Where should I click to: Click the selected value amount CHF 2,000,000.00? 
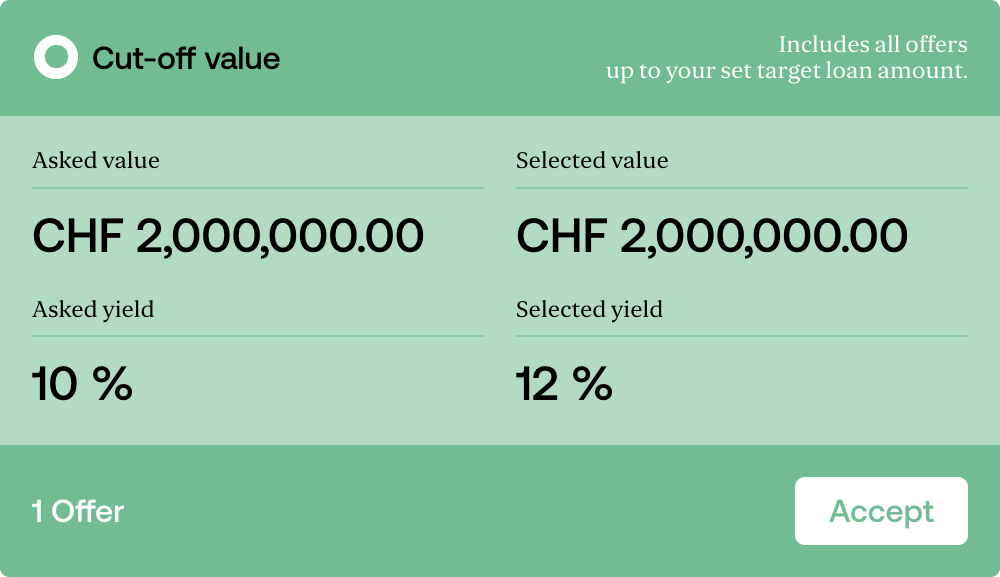712,236
